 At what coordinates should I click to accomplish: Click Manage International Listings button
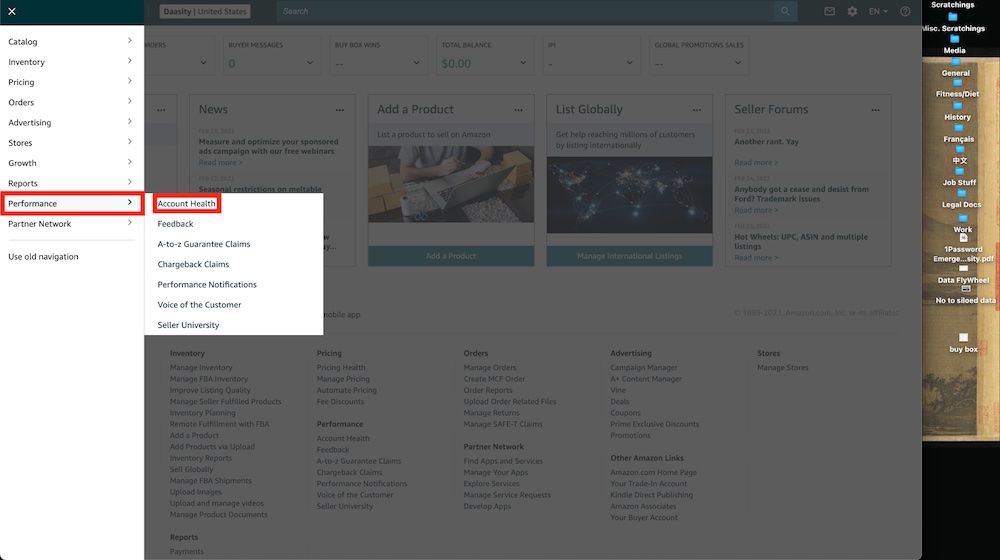point(629,256)
